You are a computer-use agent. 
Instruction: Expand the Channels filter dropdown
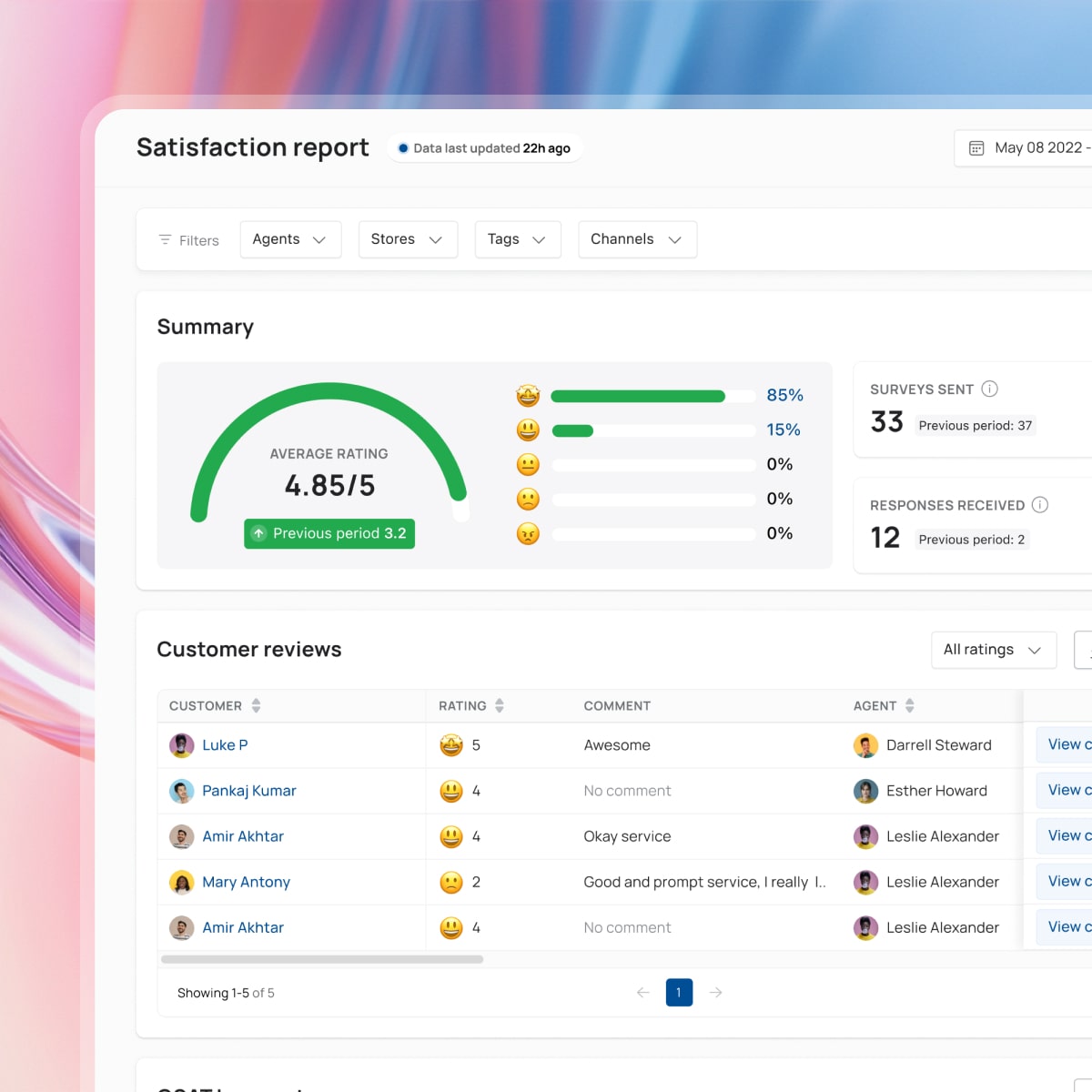(638, 239)
